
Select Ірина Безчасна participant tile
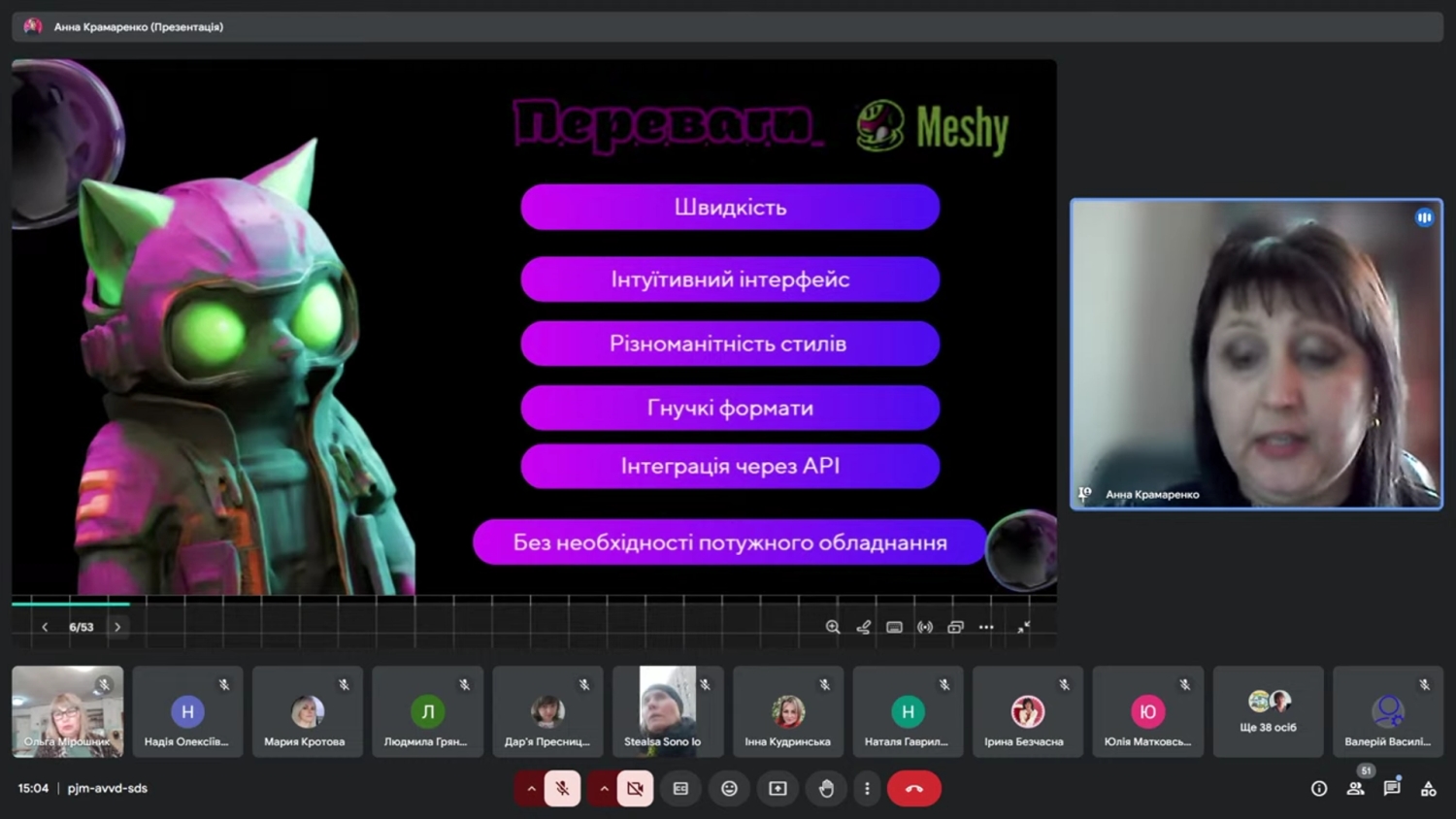(1028, 711)
